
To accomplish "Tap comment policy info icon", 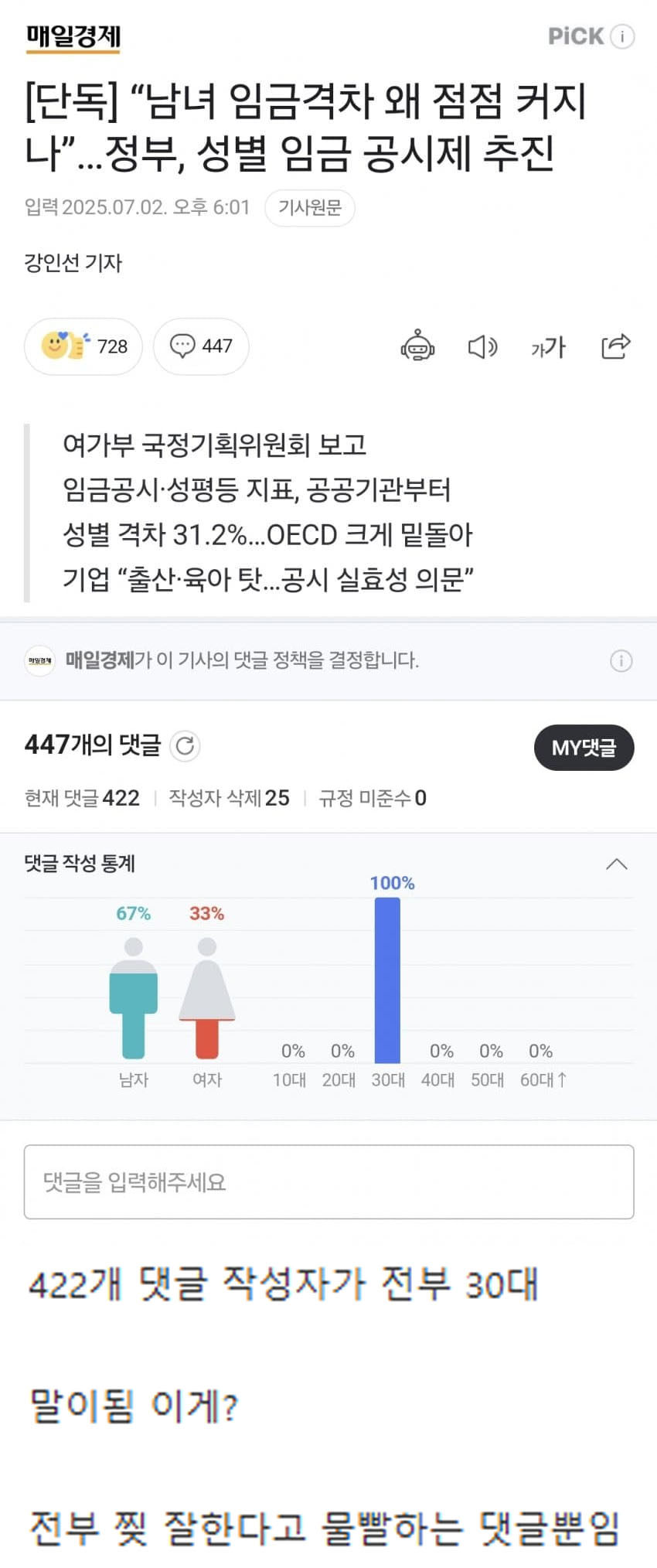I will [x=621, y=661].
